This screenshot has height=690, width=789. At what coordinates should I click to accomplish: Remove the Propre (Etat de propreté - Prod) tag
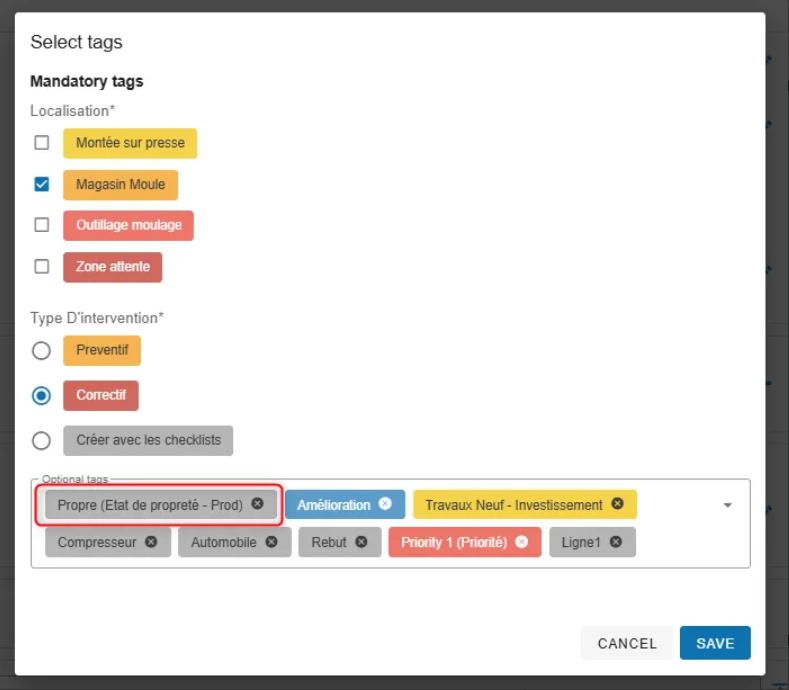coord(257,504)
